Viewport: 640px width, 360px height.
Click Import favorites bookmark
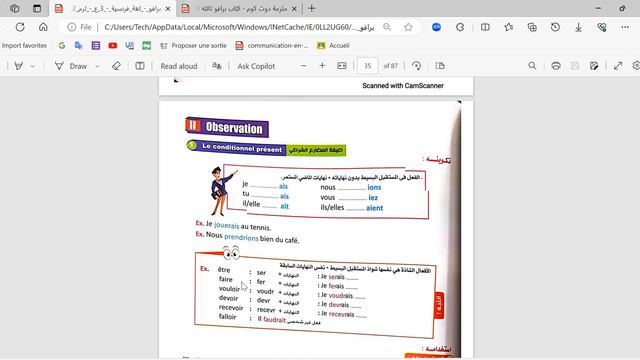pyautogui.click(x=24, y=45)
